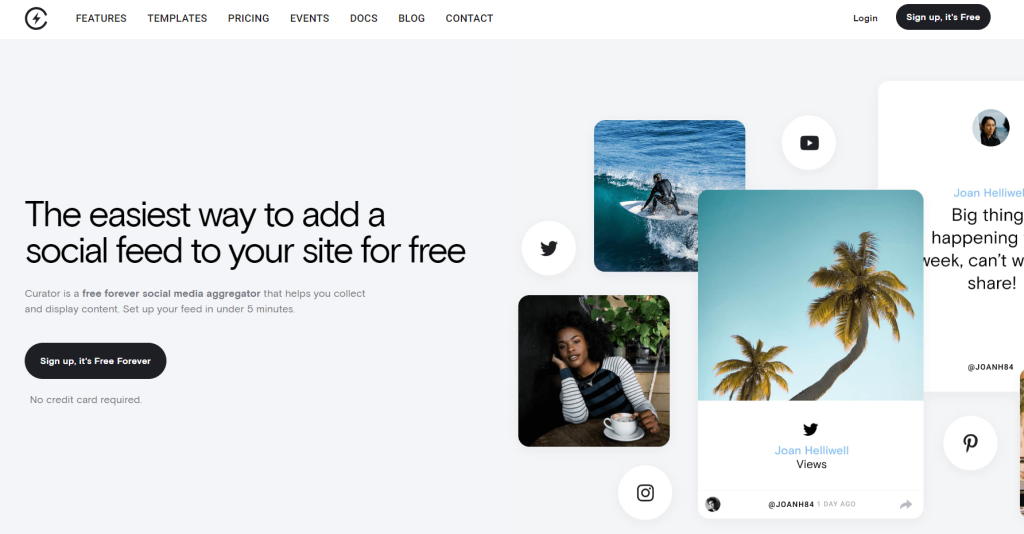Click the Curator lightning bolt logo
Screen dimensions: 1024x534
tap(36, 18)
